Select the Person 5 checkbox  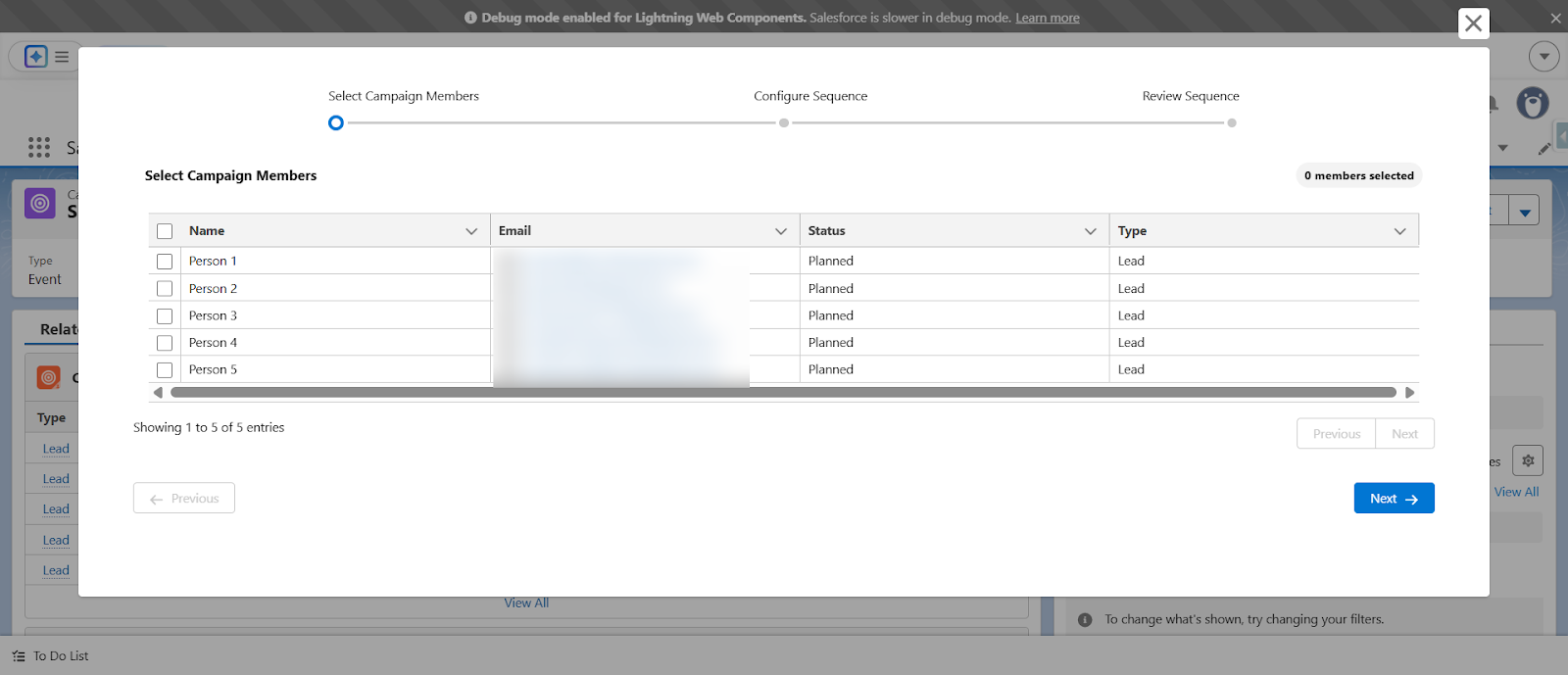tap(165, 370)
